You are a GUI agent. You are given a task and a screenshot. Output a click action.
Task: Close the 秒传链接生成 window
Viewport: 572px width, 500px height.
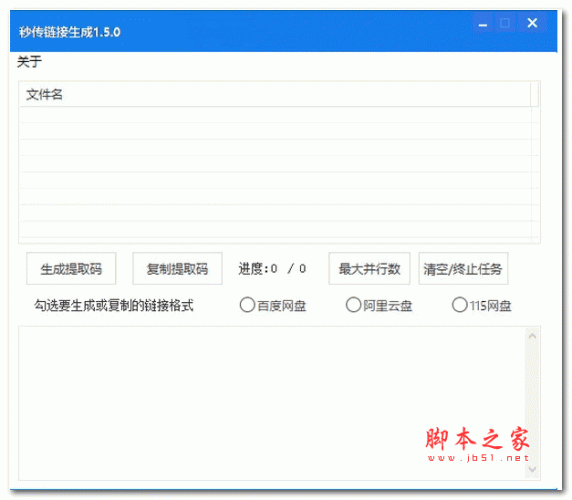tap(532, 23)
